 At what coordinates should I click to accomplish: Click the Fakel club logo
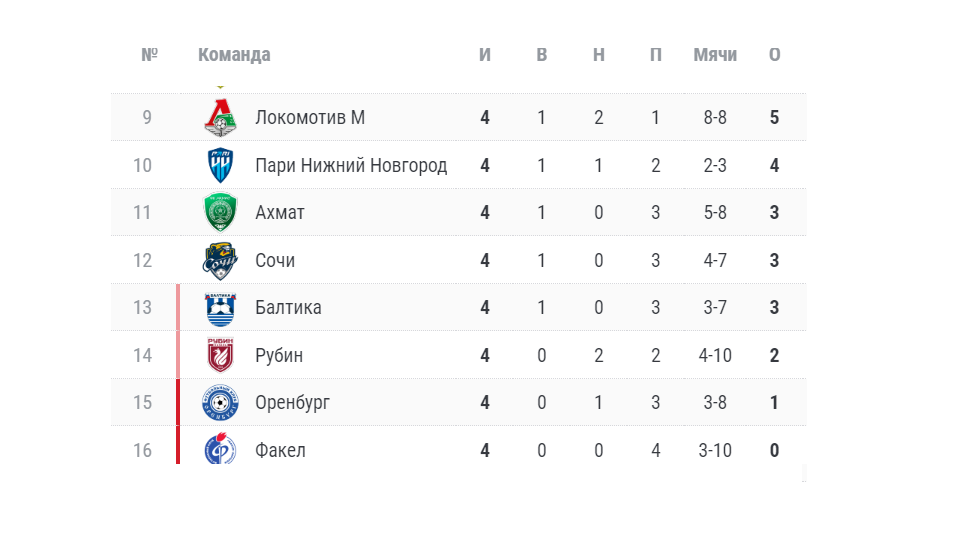pyautogui.click(x=221, y=450)
